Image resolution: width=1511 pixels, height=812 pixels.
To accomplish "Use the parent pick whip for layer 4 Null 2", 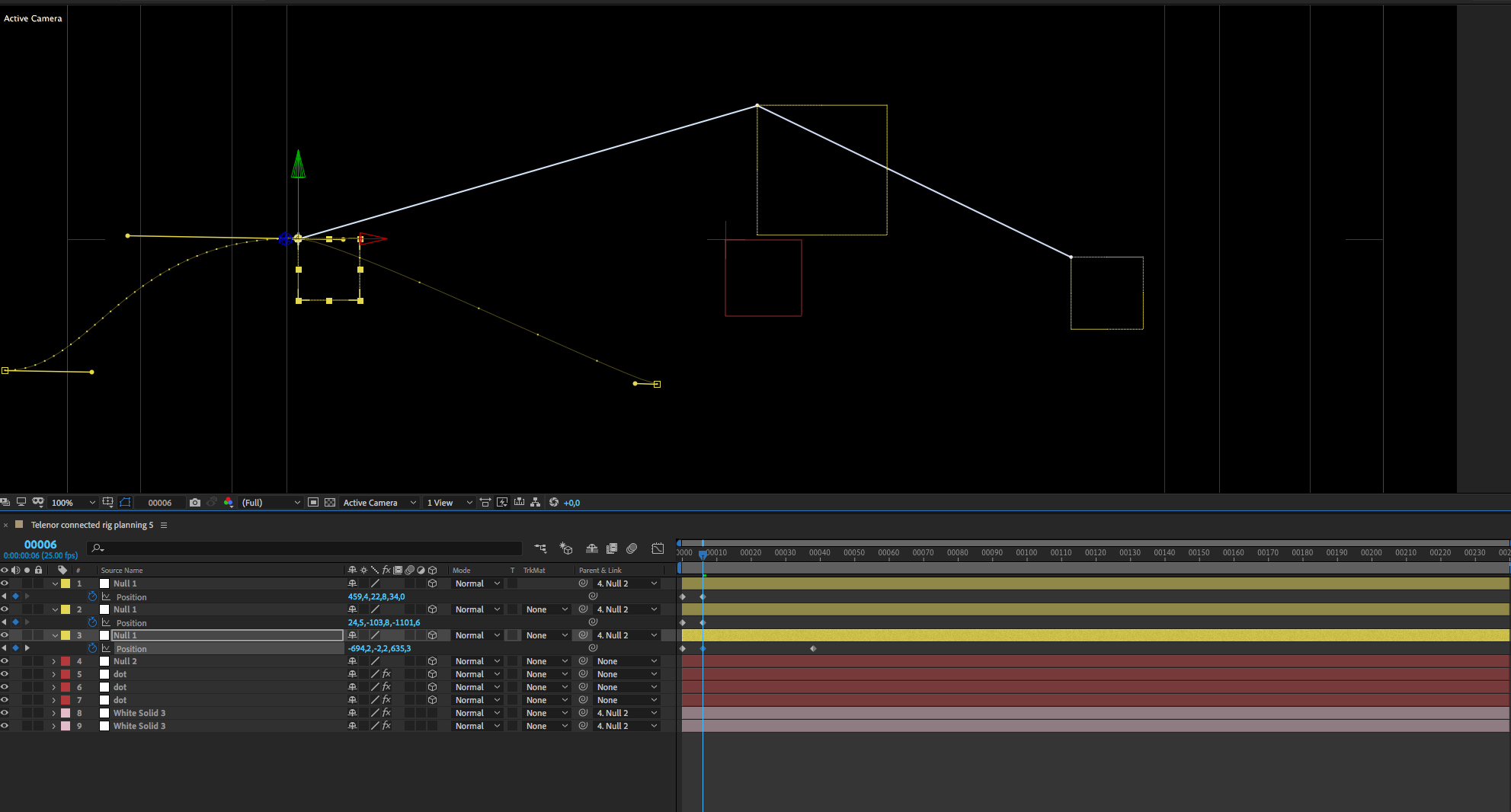I will click(583, 661).
